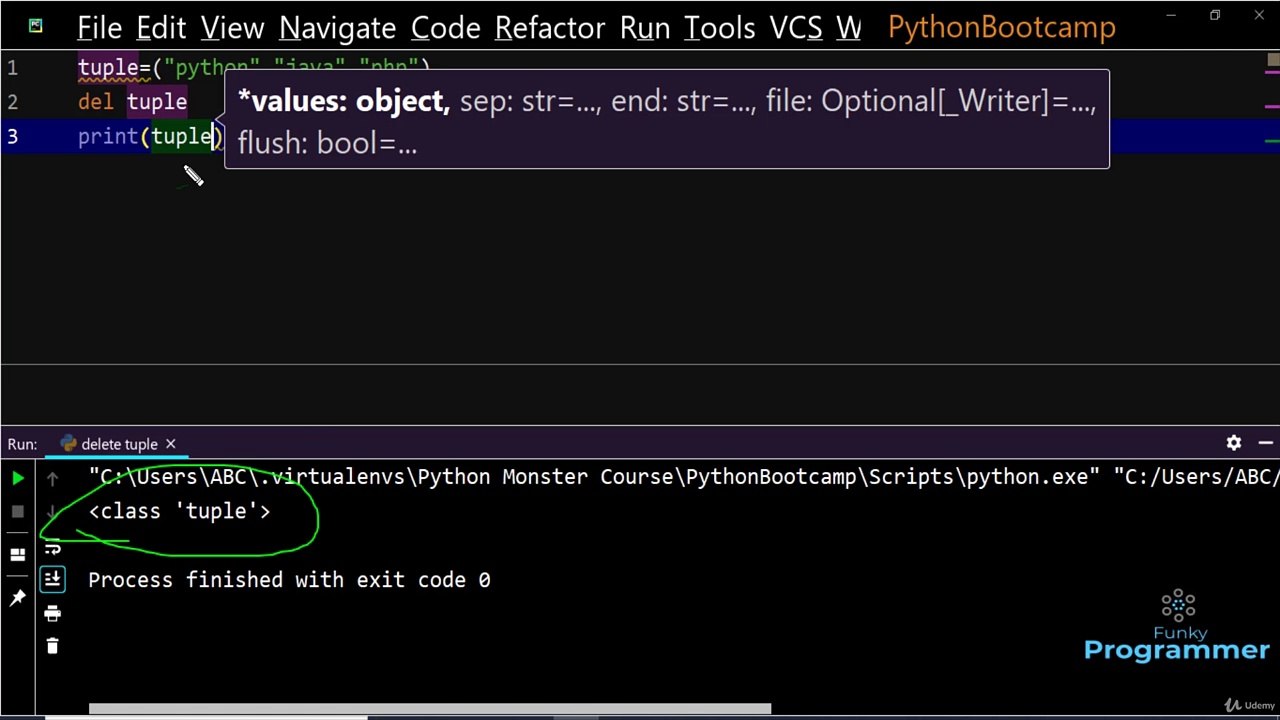This screenshot has height=720, width=1280.
Task: Open Run panel settings gear
Action: [1234, 443]
